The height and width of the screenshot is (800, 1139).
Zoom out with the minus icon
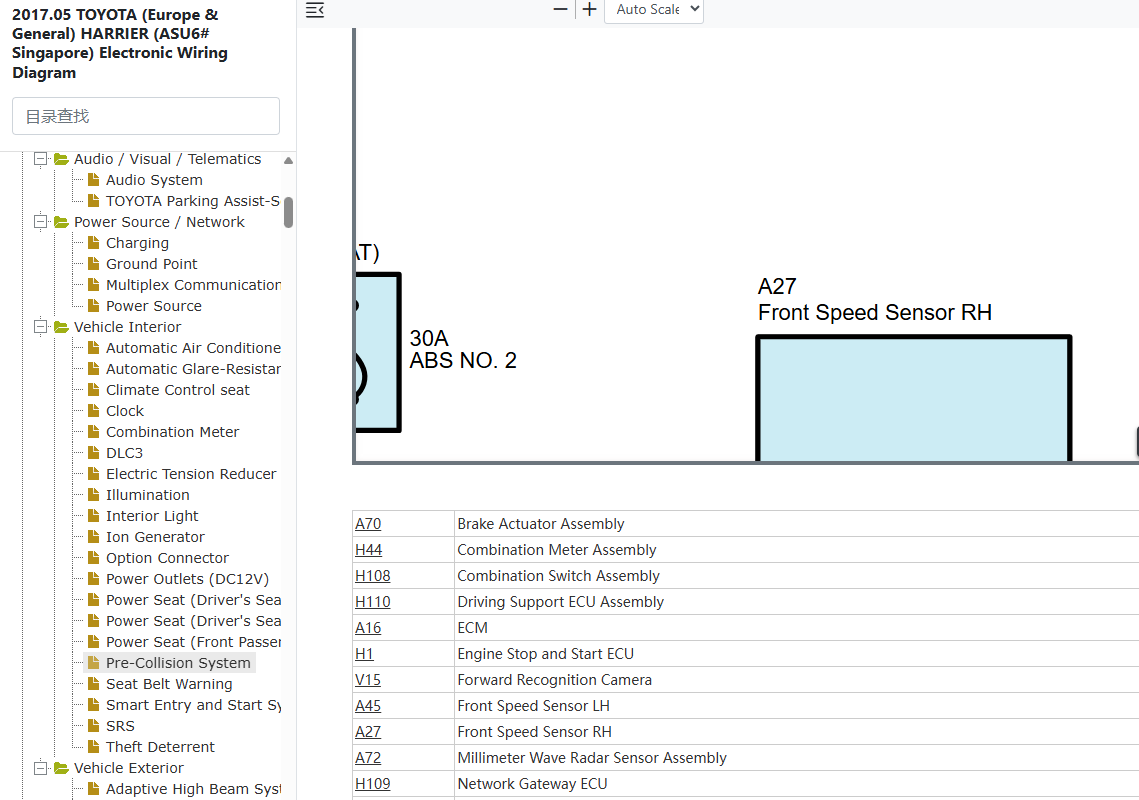(560, 9)
